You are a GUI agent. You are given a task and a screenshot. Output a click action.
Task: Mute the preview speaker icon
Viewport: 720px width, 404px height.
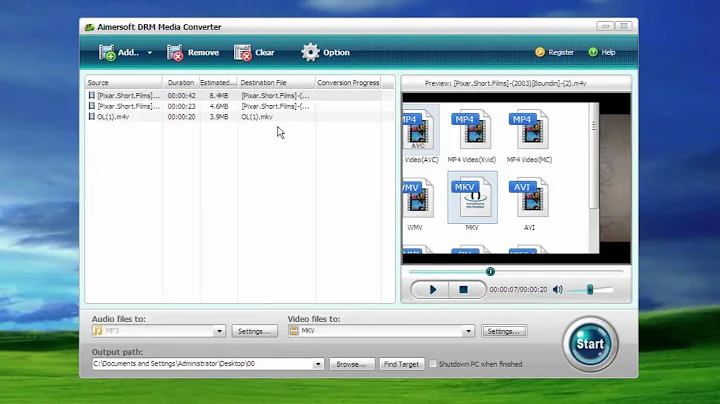point(557,290)
